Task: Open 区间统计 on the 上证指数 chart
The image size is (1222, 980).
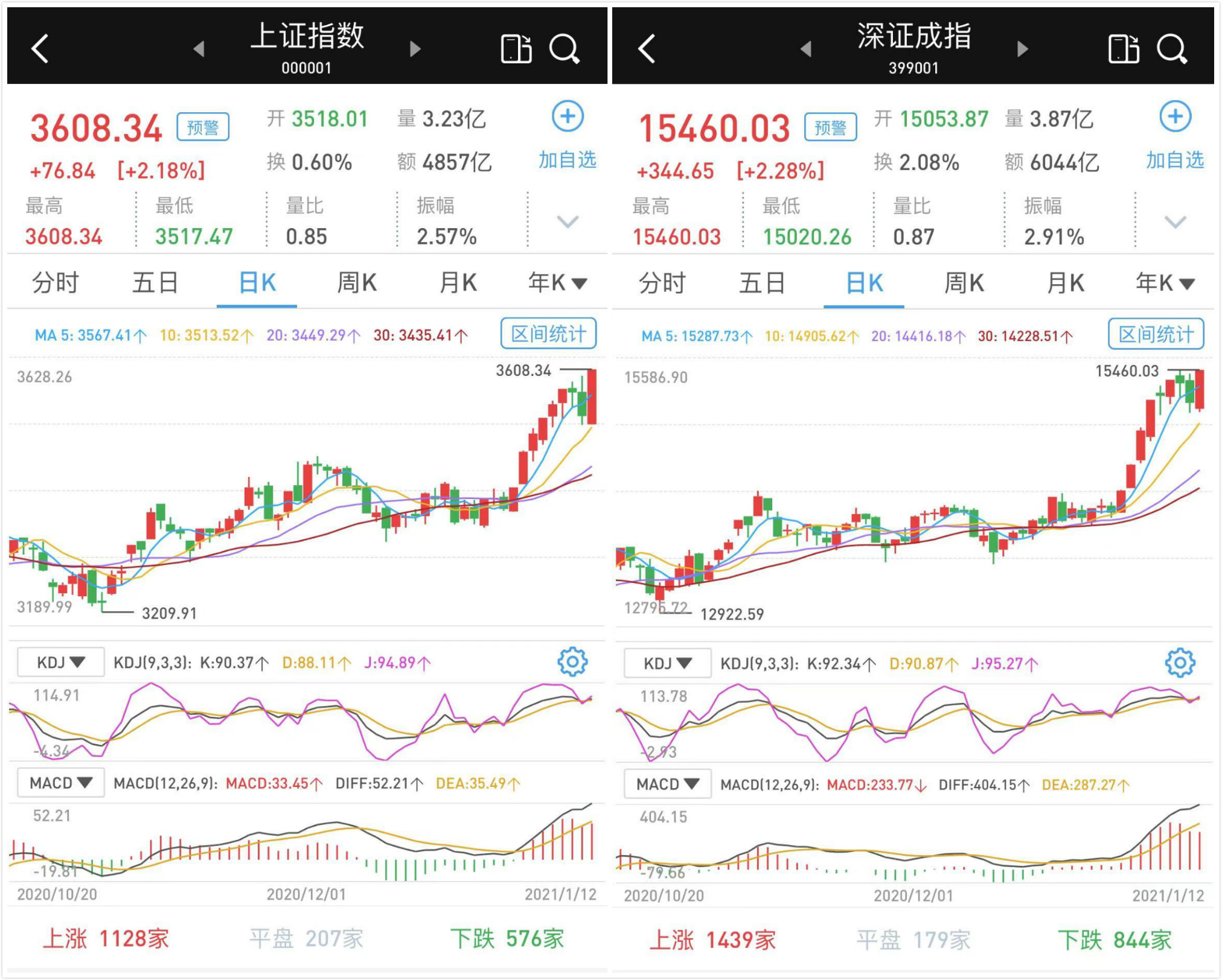Action: tap(548, 334)
